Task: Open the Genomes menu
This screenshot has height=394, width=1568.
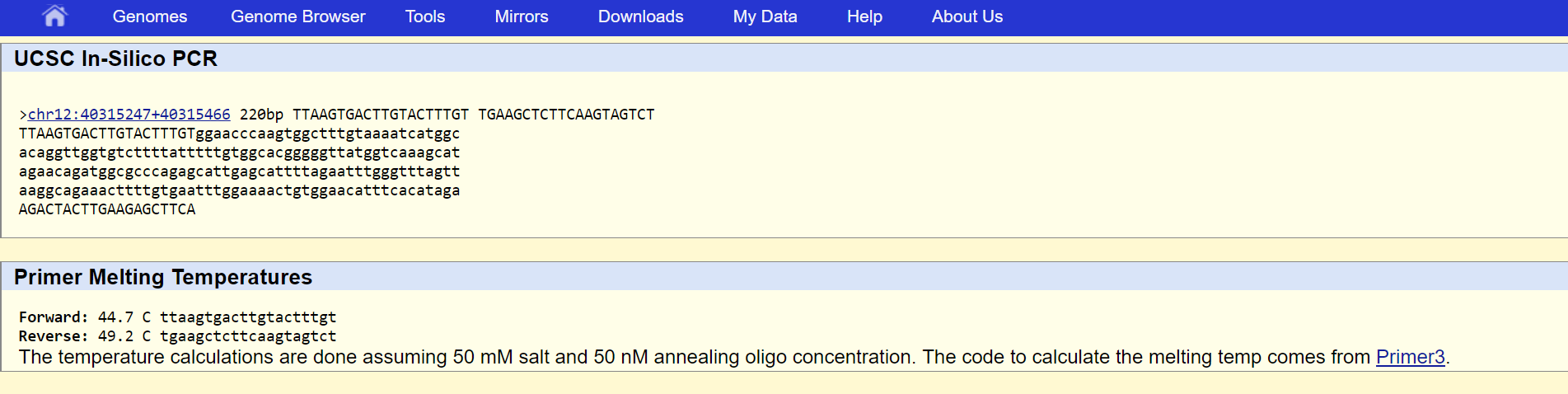Action: [x=150, y=16]
